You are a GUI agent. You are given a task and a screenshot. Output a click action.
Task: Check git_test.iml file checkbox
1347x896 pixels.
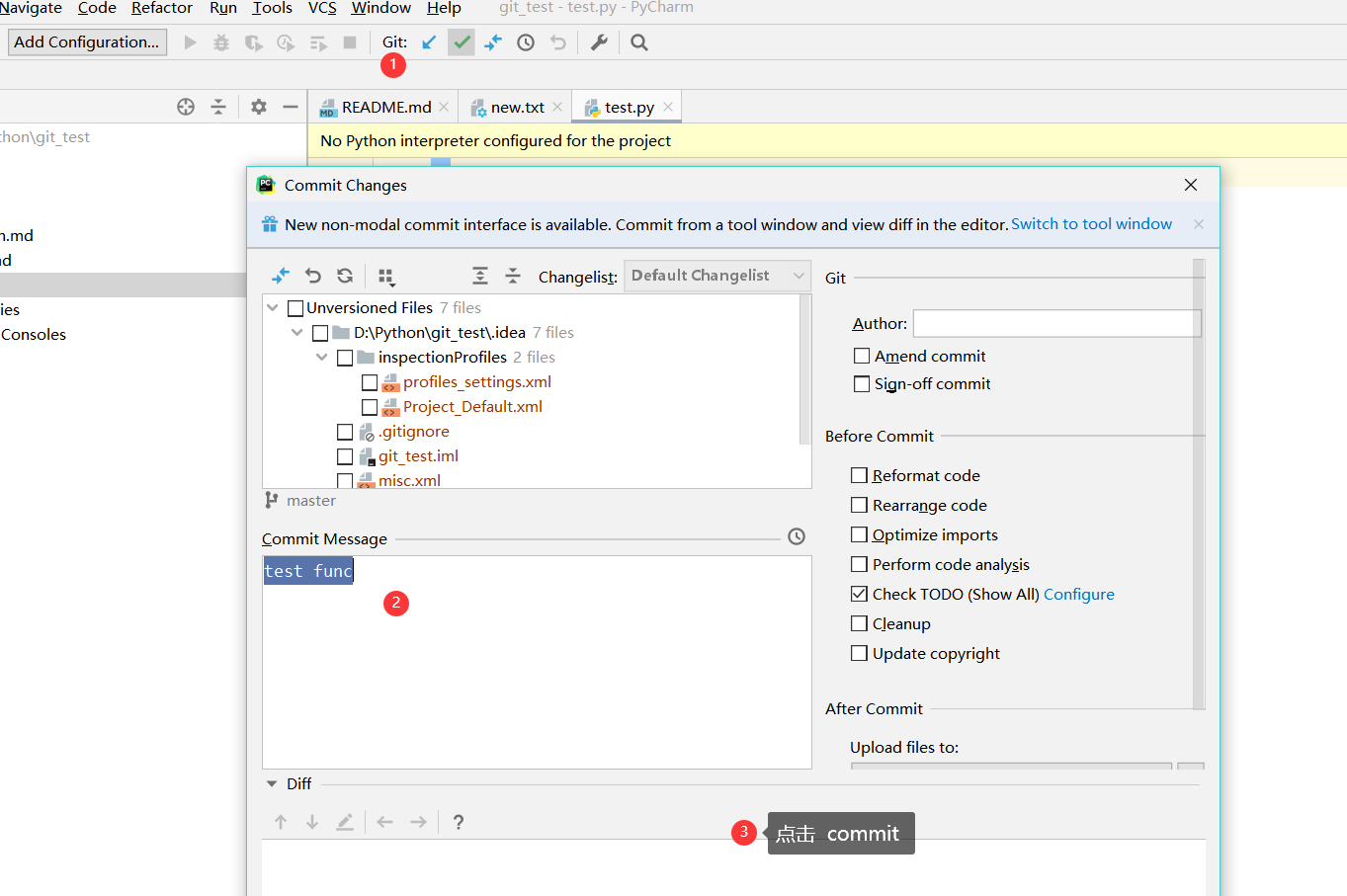coord(345,456)
